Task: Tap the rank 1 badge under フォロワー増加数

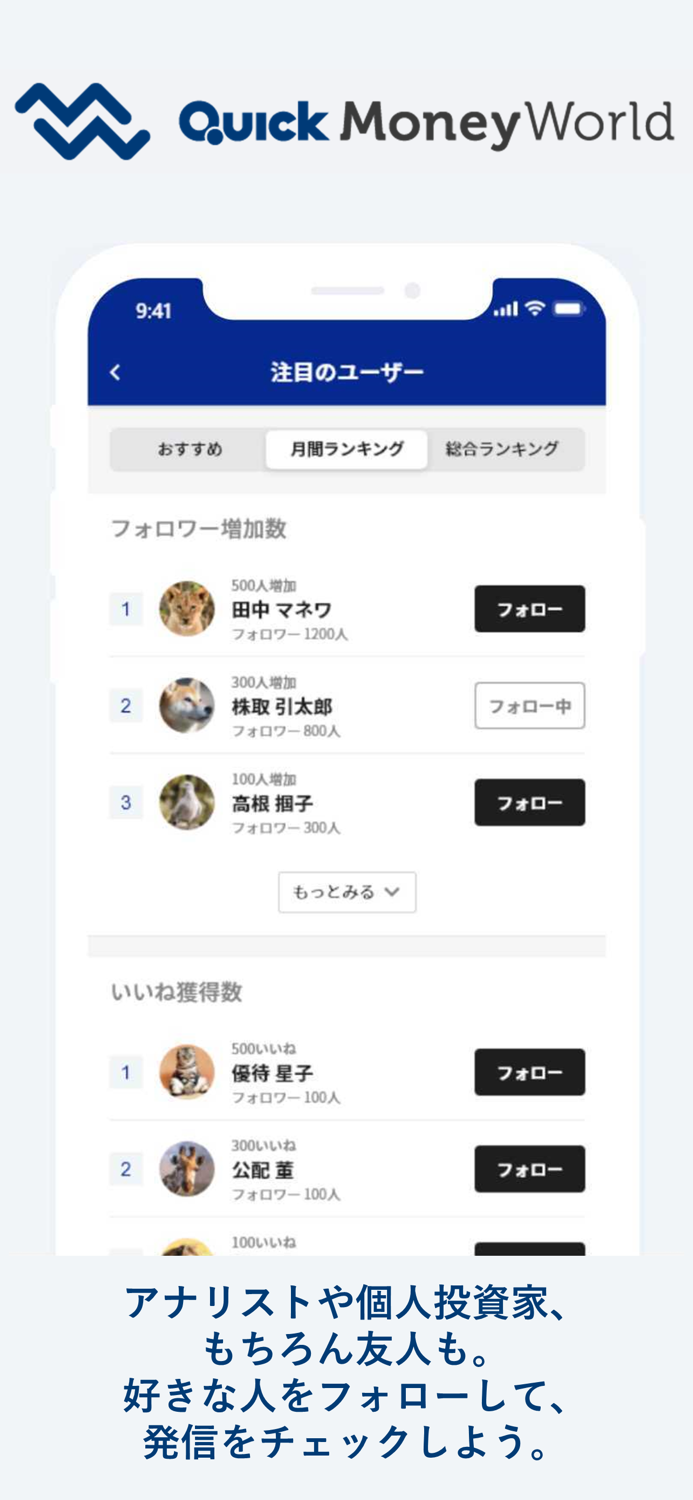Action: 126,609
